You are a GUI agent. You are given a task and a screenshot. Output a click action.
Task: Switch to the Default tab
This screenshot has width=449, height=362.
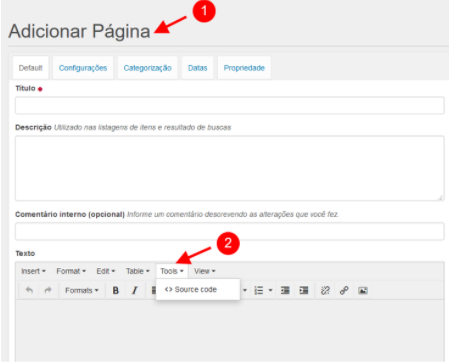click(30, 68)
